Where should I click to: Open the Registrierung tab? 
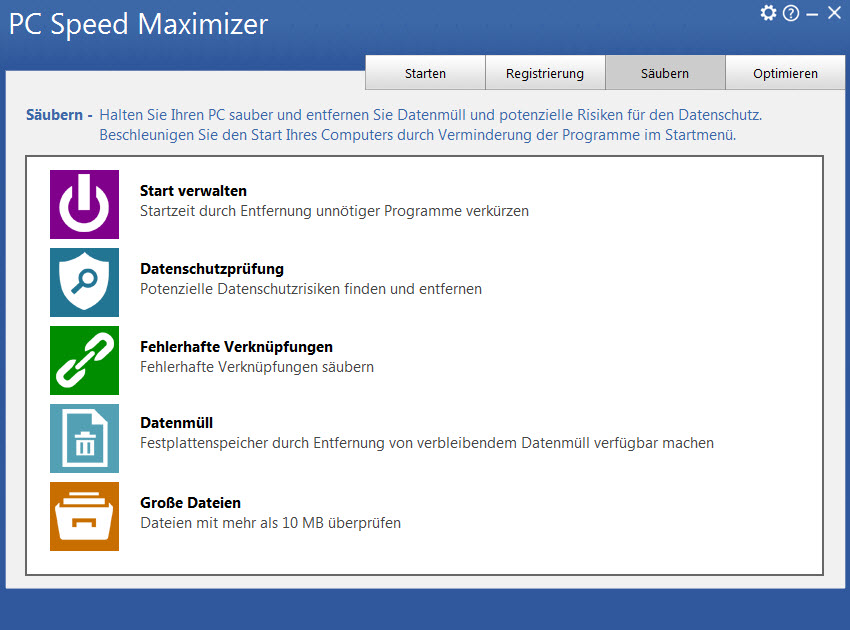click(x=545, y=73)
